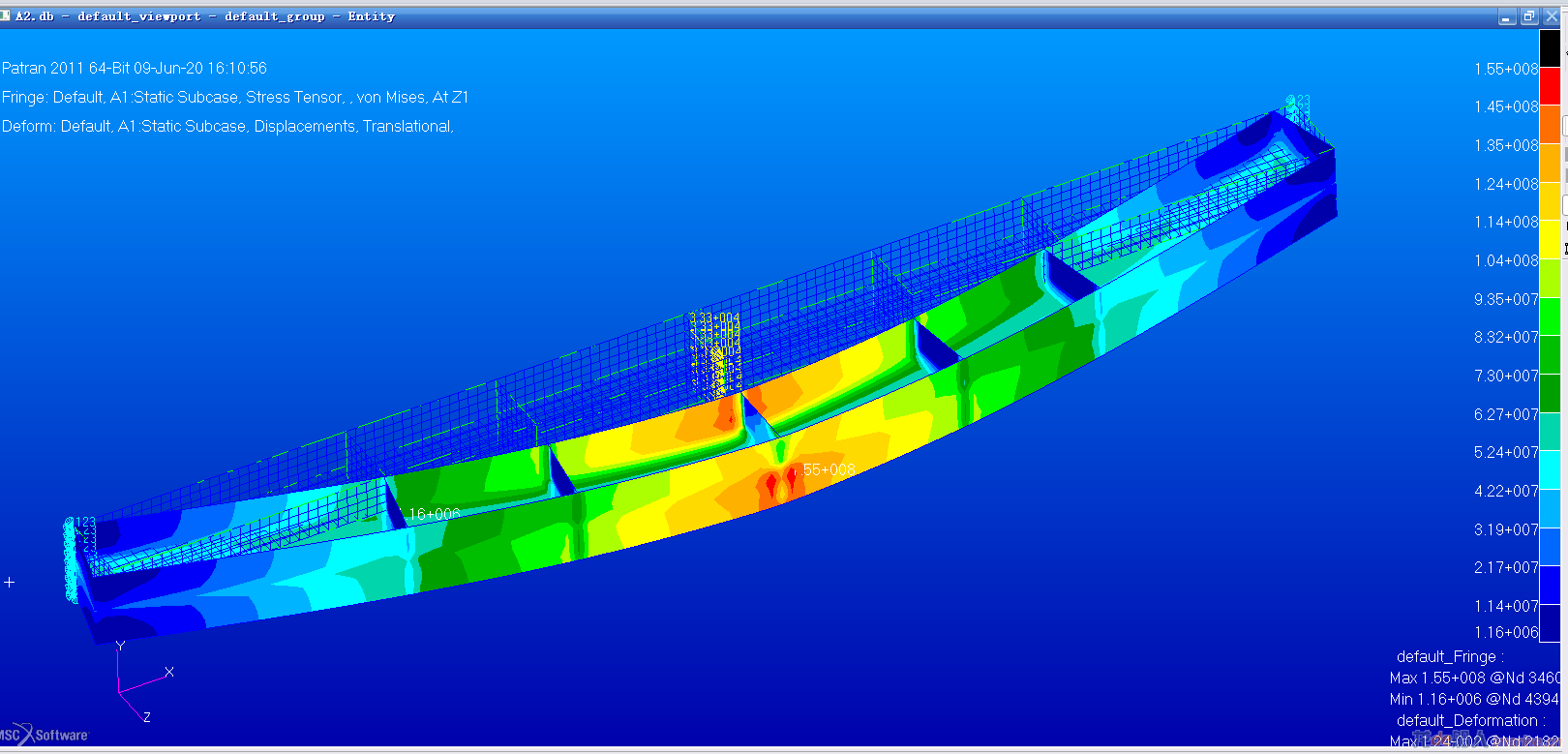Click the Fringe von Mises title line
The width and height of the screenshot is (1568, 754).
tap(235, 97)
